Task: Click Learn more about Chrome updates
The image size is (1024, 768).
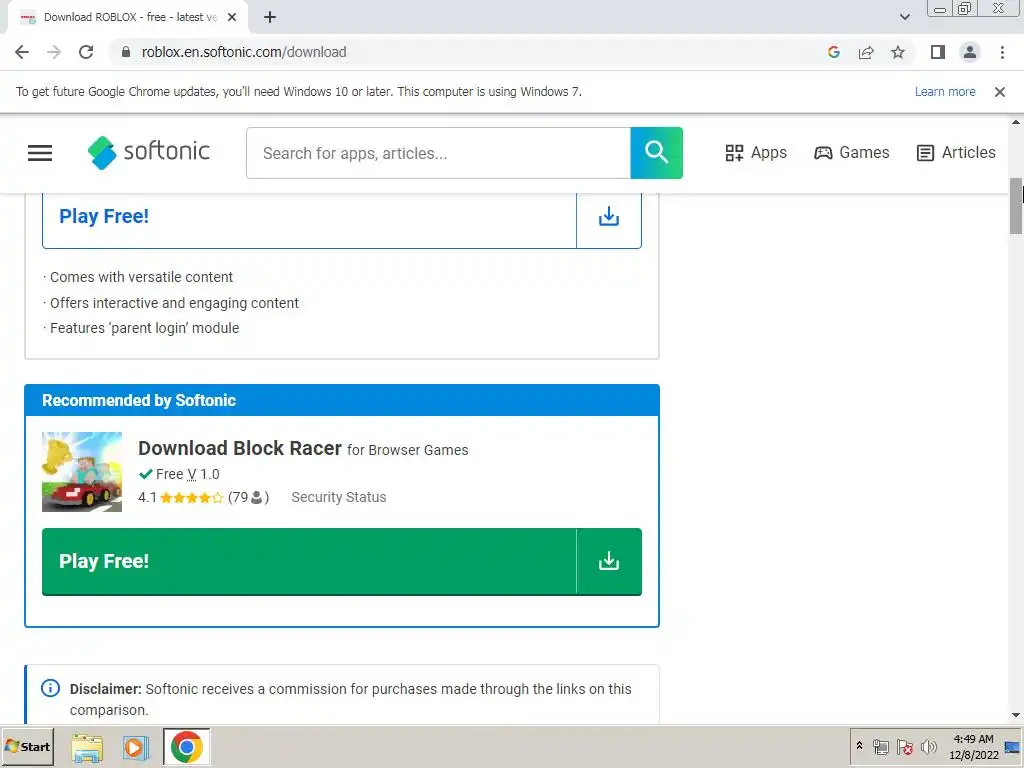Action: point(945,92)
